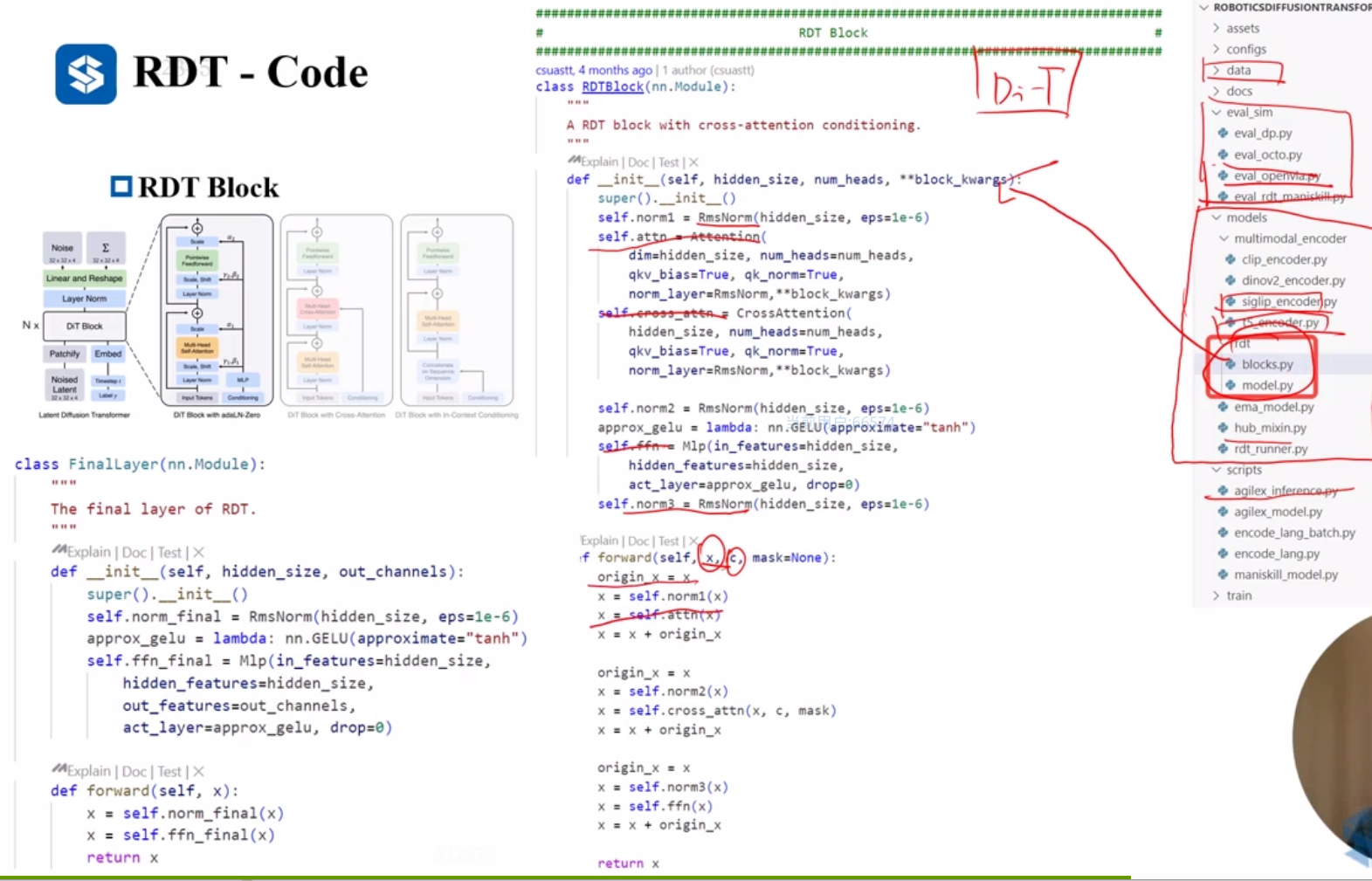Click the DiT Block with adaLN-Zero diagram
The image size is (1372, 881).
pyautogui.click(x=217, y=310)
